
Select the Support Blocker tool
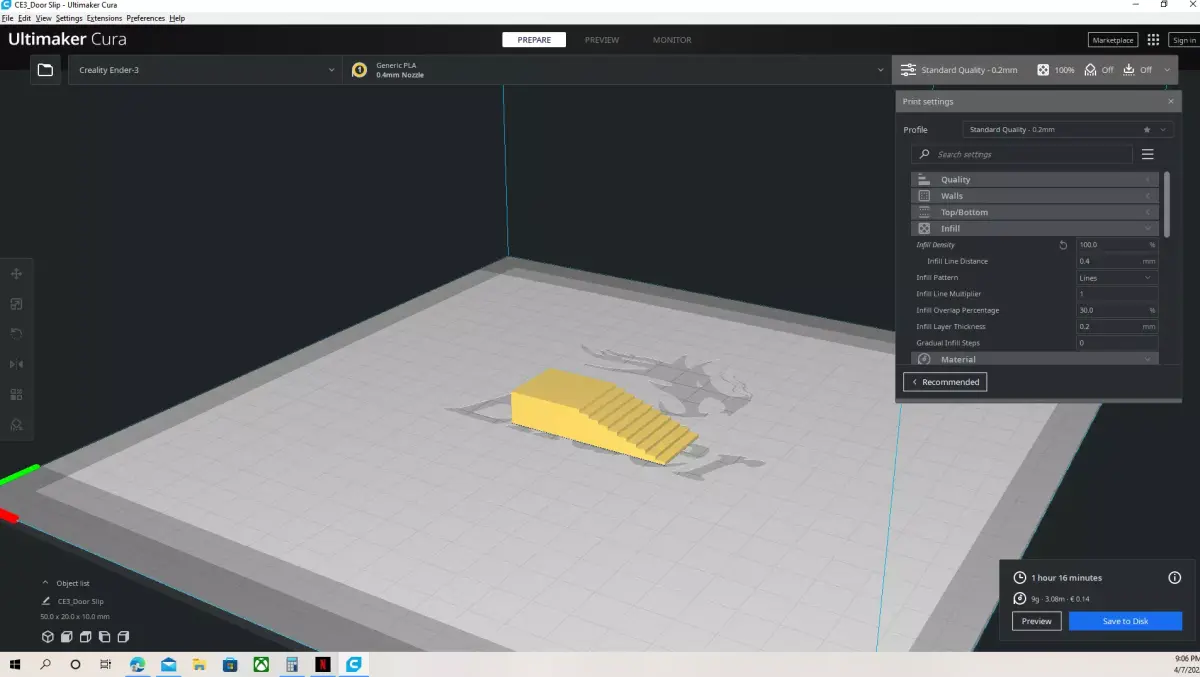tap(16, 424)
